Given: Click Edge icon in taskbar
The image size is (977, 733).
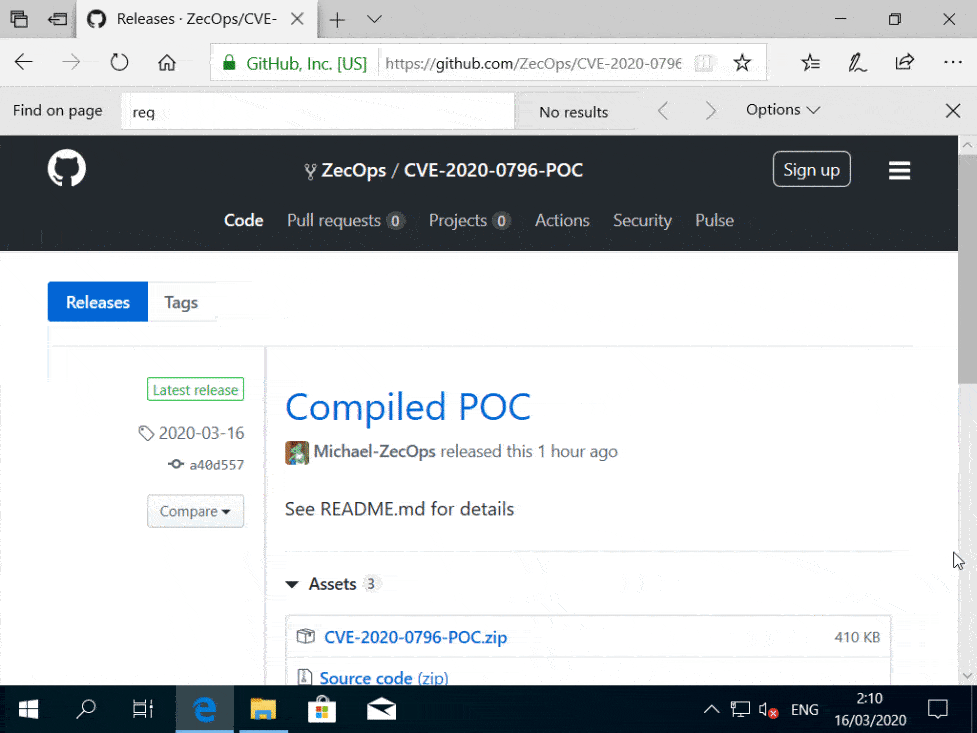Looking at the screenshot, I should pyautogui.click(x=204, y=709).
